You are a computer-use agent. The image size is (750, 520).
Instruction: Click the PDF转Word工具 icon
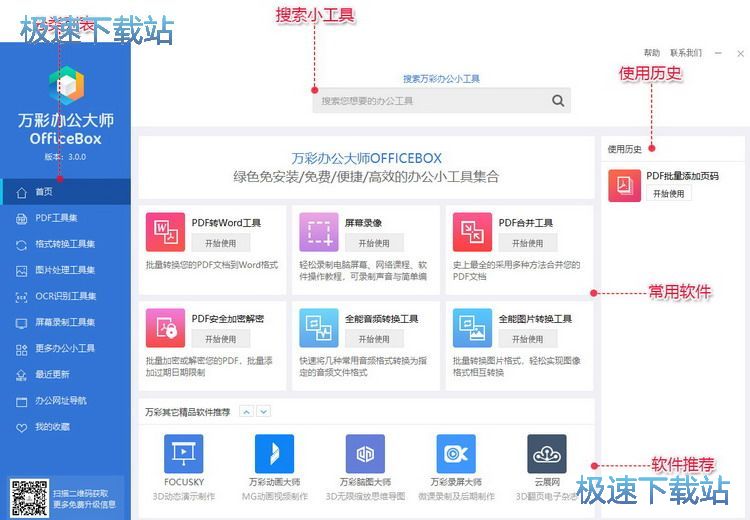[165, 232]
